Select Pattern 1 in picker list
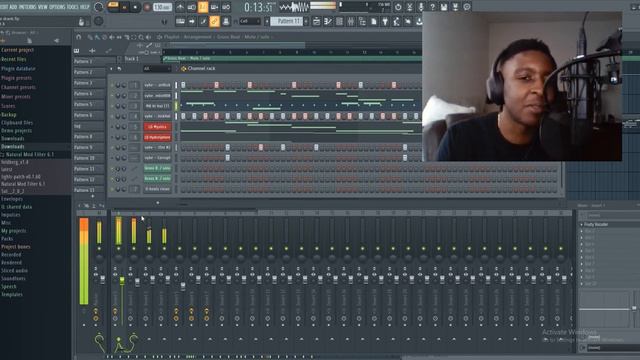Image resolution: width=640 pixels, height=360 pixels. [89, 61]
